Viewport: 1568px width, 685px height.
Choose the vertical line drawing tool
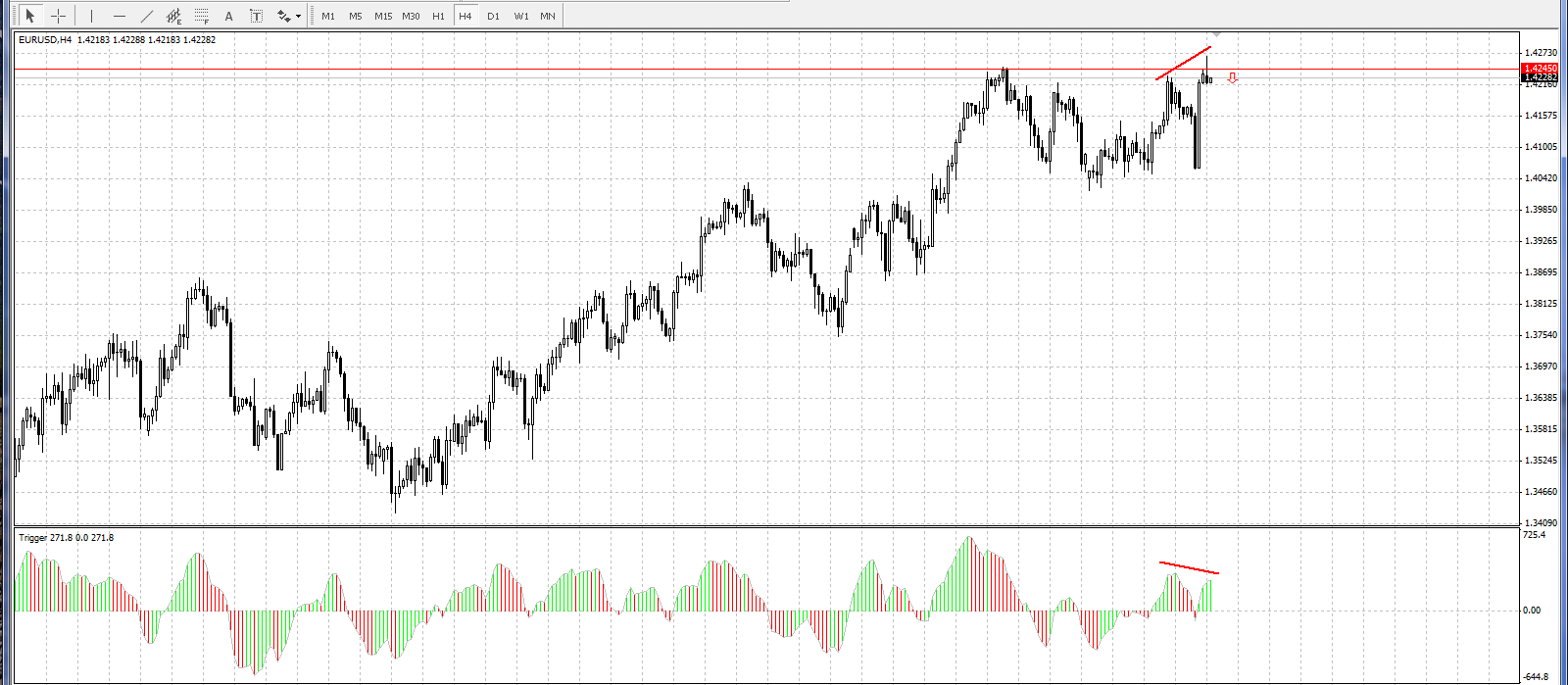point(91,16)
